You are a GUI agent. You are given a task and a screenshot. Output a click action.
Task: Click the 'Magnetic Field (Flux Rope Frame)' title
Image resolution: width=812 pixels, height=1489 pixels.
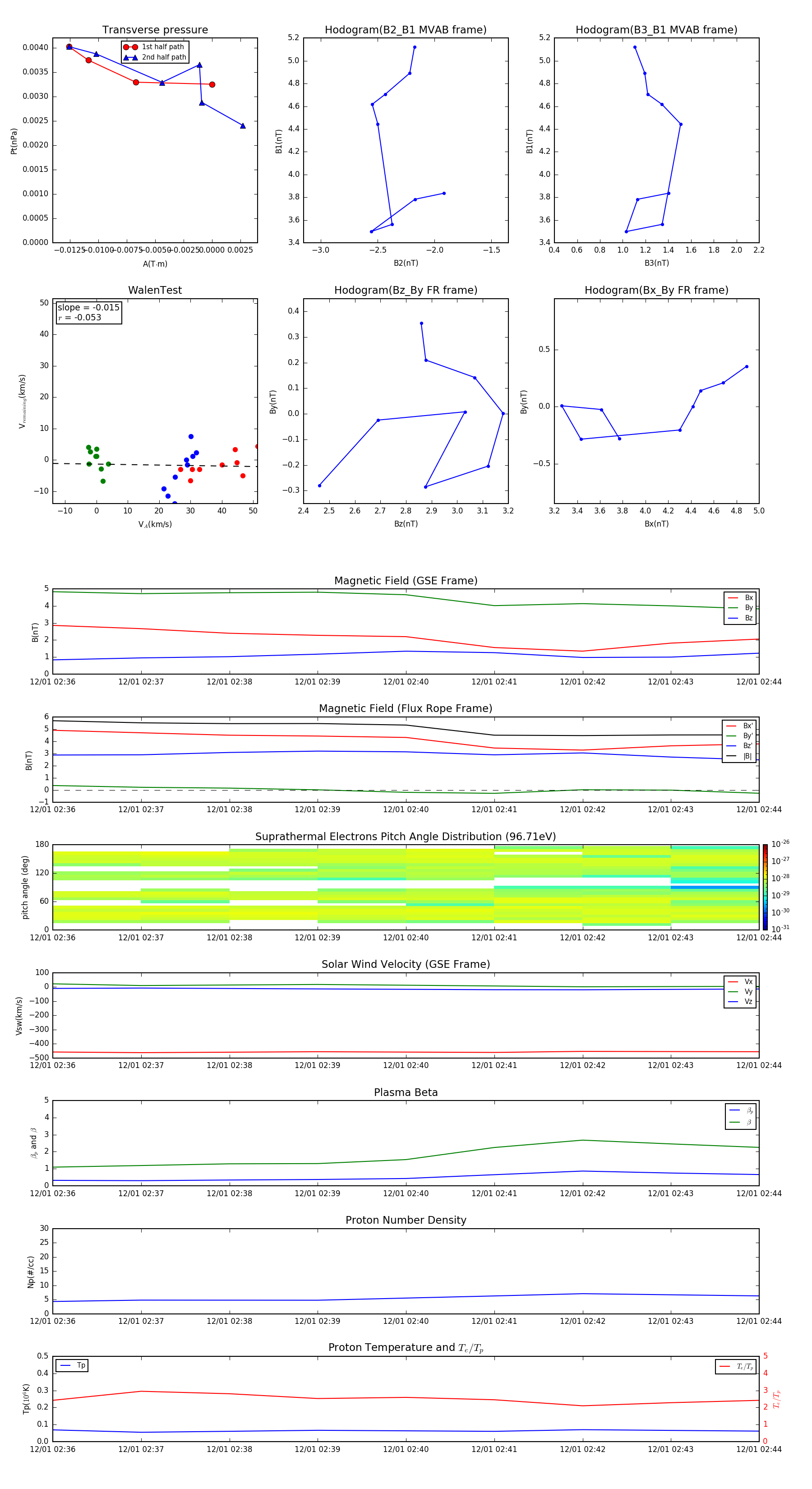click(406, 709)
